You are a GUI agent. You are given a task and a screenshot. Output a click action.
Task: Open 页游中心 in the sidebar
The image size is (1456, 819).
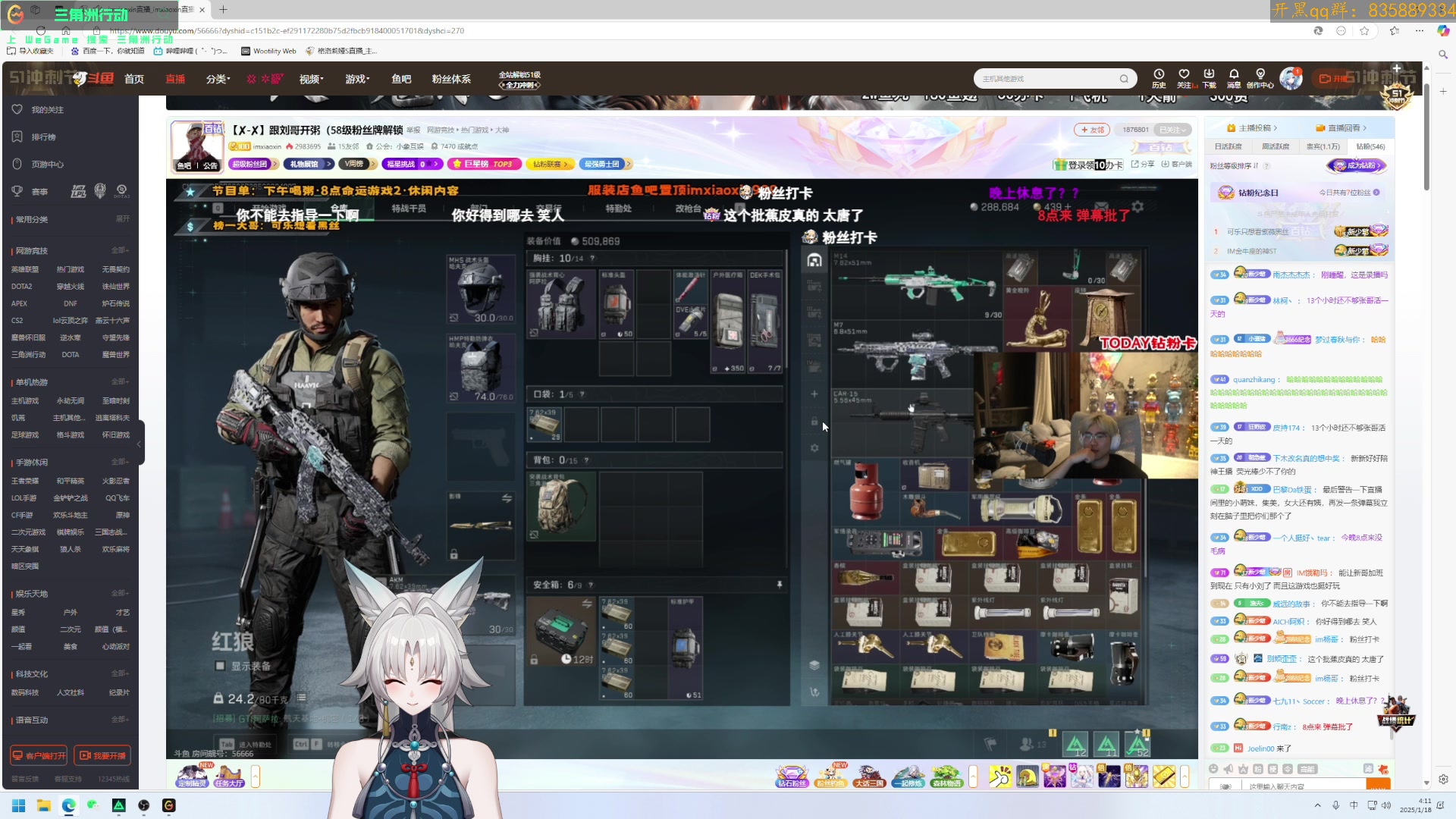click(x=47, y=165)
